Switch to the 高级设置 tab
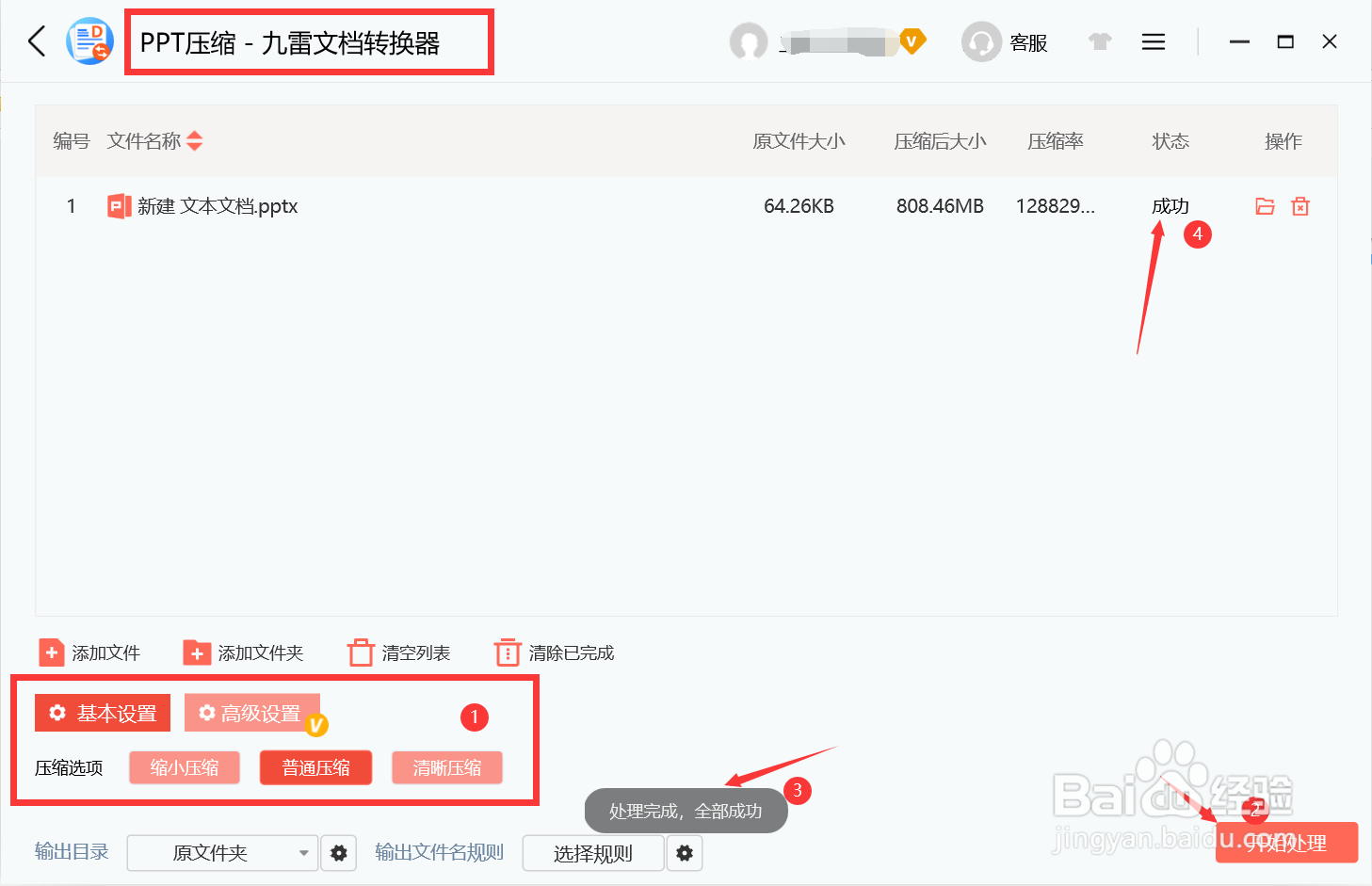1372x886 pixels. pyautogui.click(x=252, y=713)
